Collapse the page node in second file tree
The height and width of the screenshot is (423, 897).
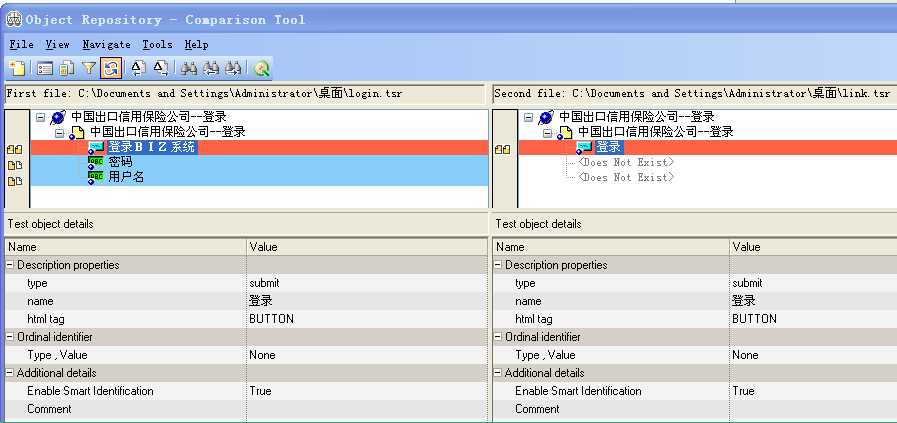(547, 133)
